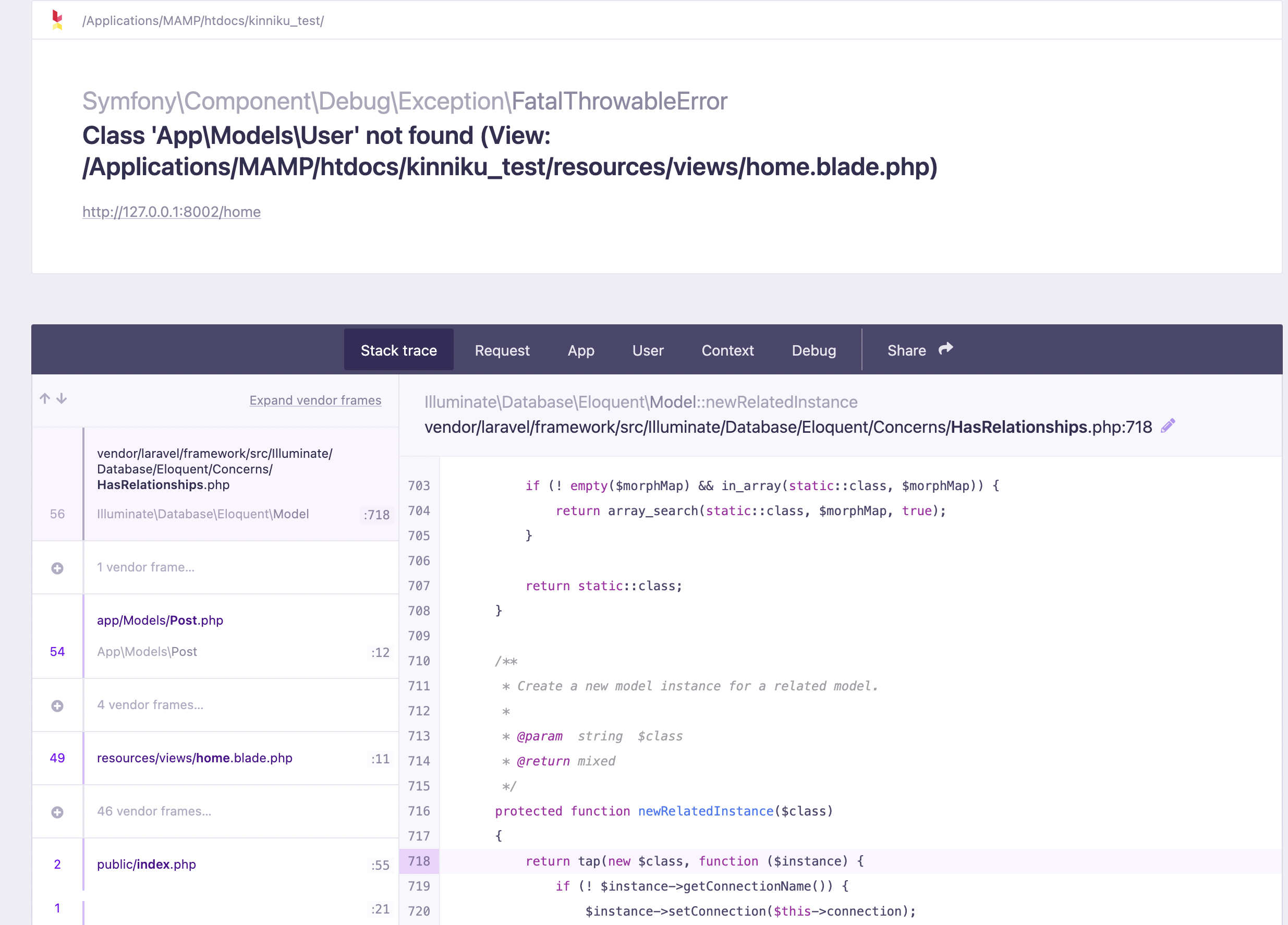Switch to the Request tab
Screen dimensions: 1288x925
tap(502, 350)
